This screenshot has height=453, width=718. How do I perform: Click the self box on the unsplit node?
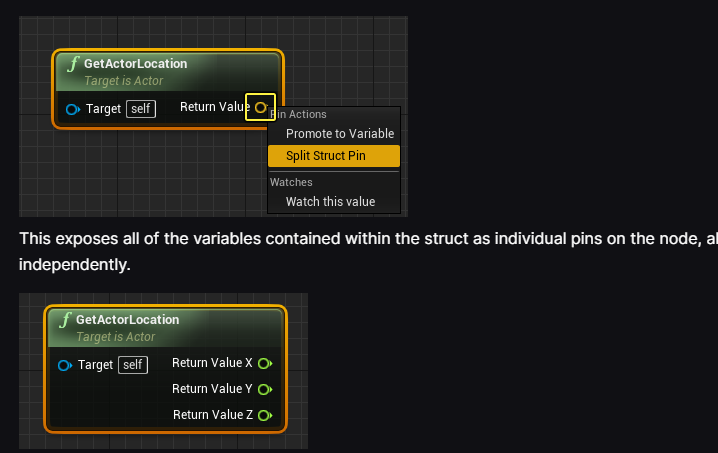(x=141, y=108)
